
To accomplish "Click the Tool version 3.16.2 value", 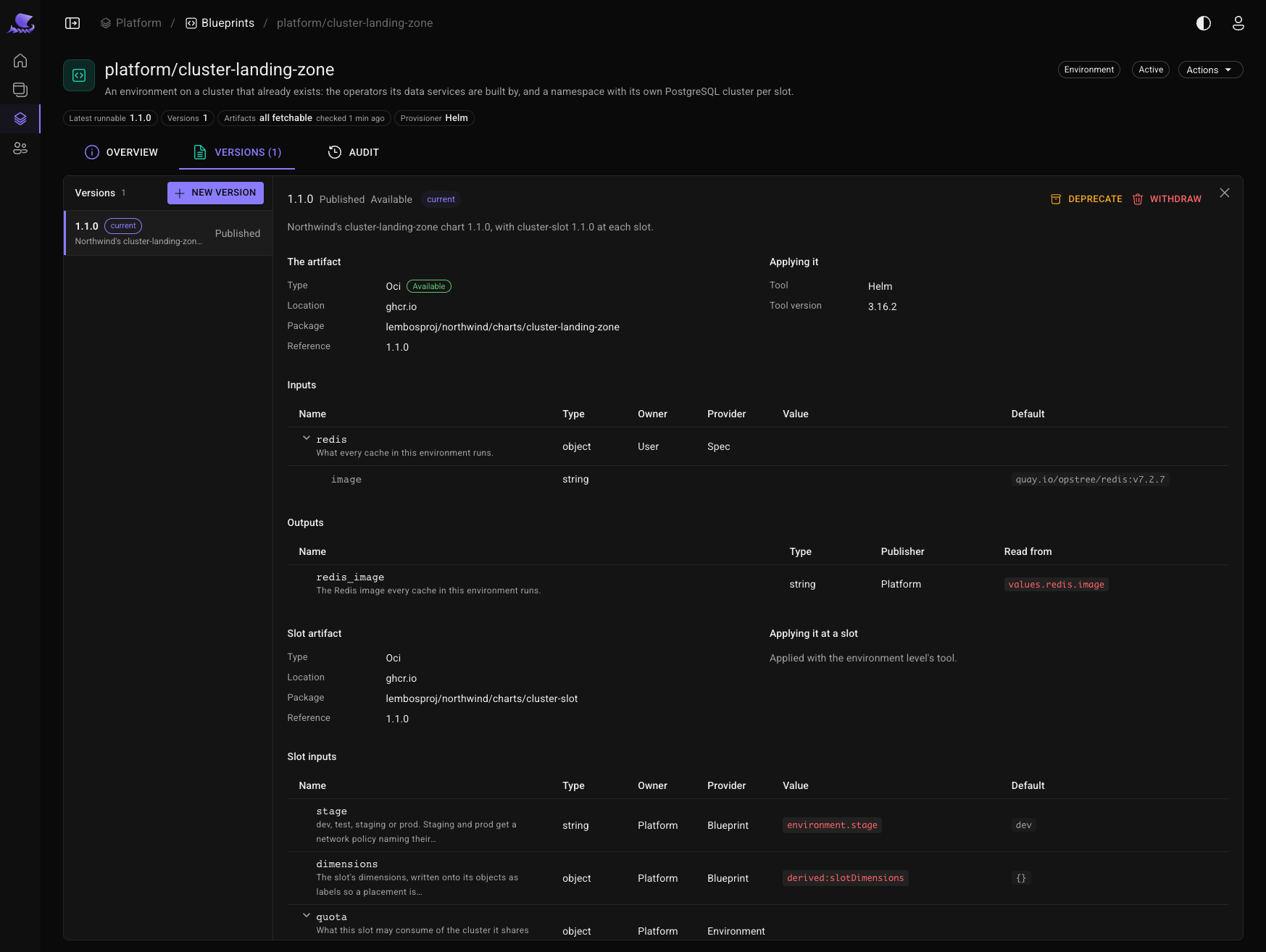I will point(882,306).
